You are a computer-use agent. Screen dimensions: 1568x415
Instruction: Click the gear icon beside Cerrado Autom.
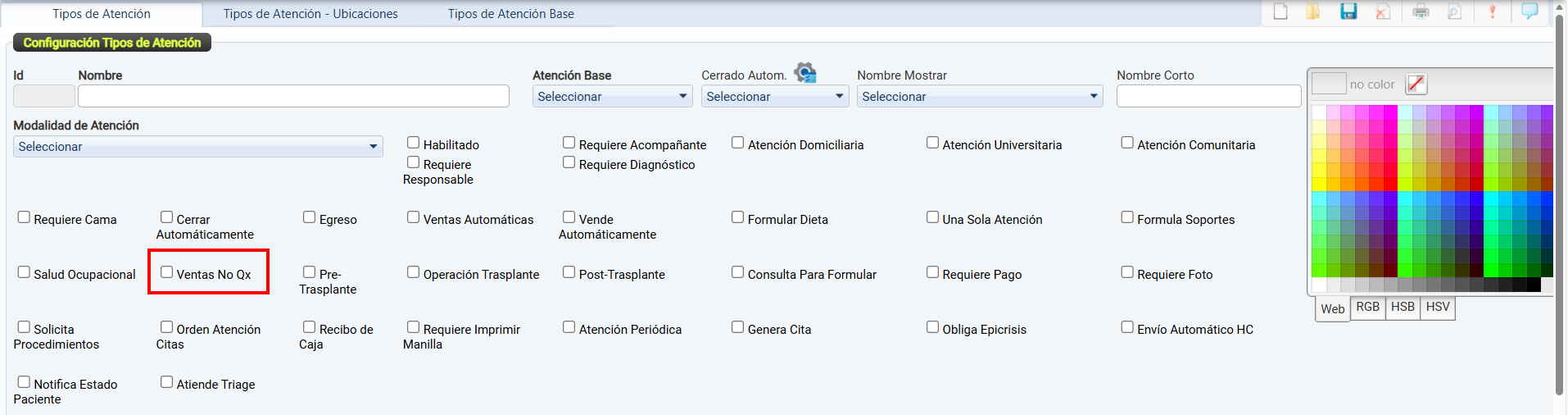[805, 73]
